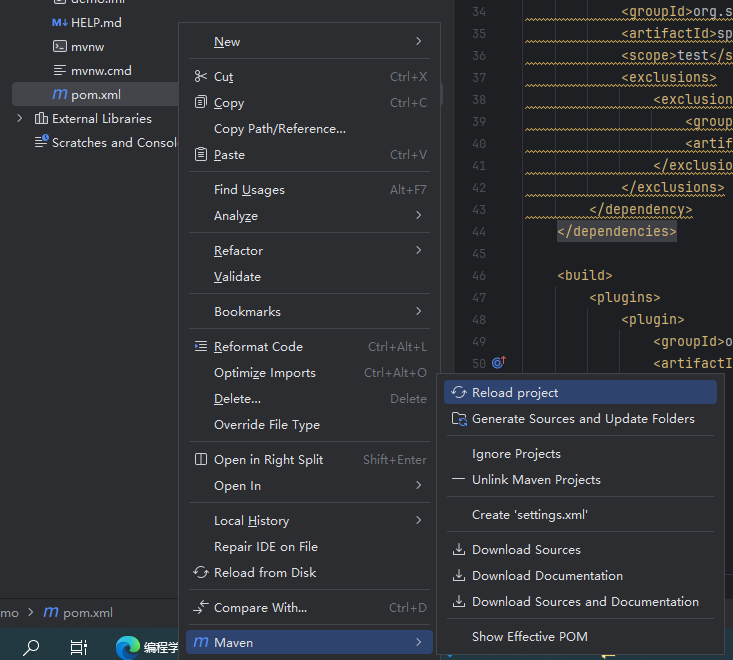Click the </dependencies> closing tag in editor
The width and height of the screenshot is (733, 660).
[x=617, y=231]
